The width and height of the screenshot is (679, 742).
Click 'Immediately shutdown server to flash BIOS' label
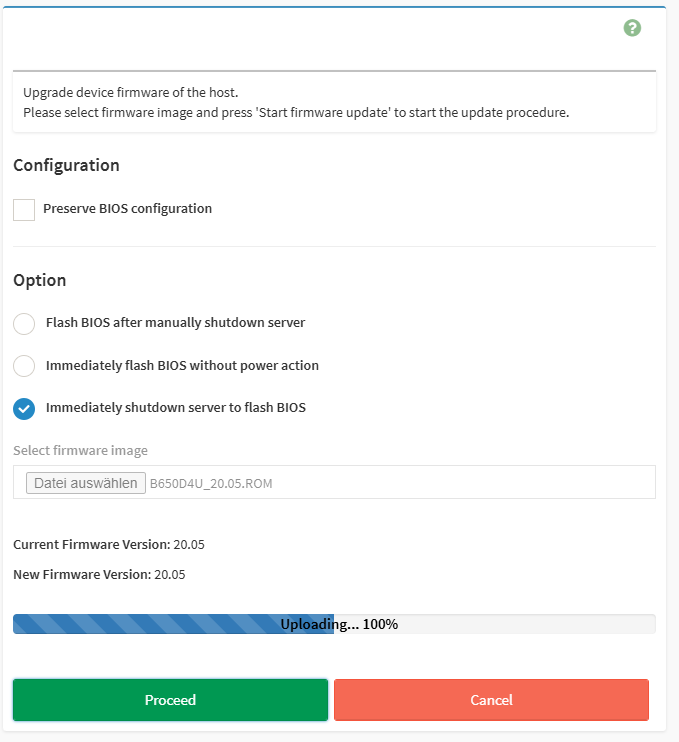[x=175, y=408]
